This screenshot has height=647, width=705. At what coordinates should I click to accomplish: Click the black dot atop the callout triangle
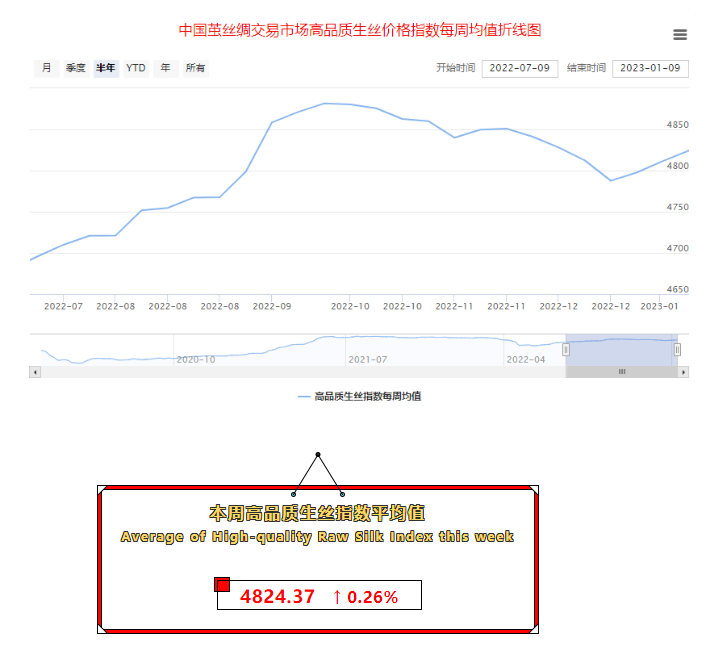(318, 455)
